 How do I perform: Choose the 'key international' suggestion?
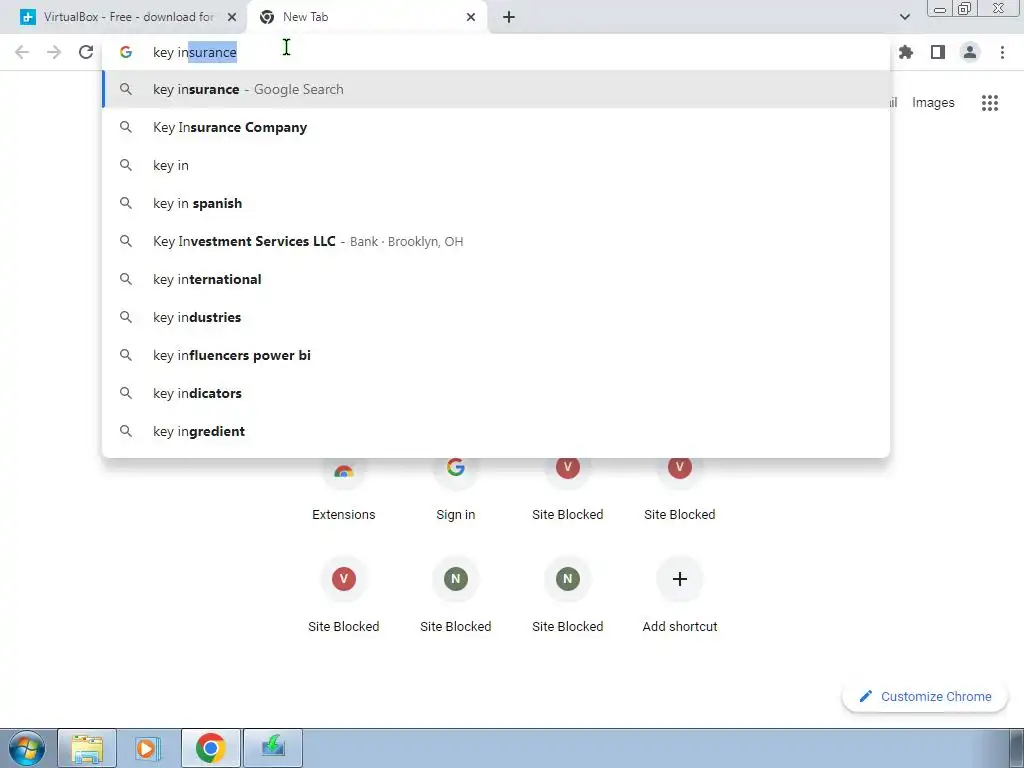496,279
